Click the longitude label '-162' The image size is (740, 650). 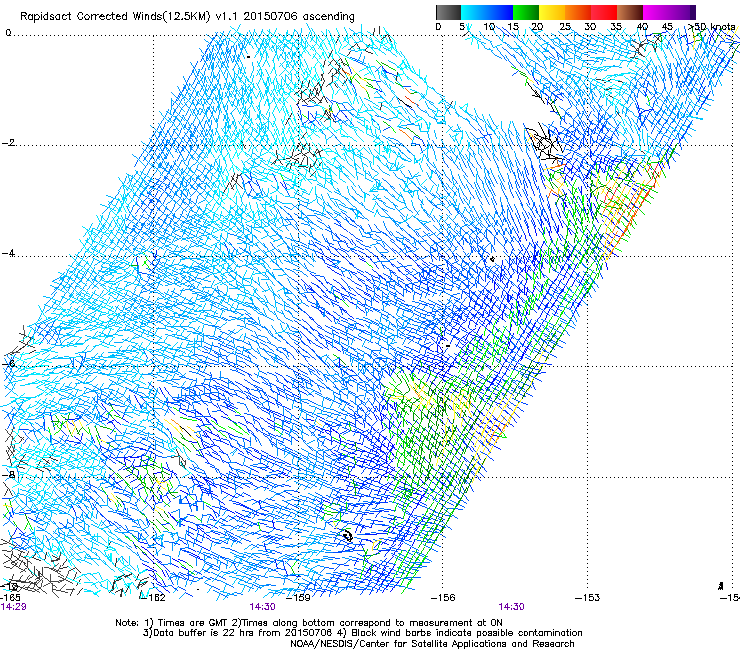point(153,598)
